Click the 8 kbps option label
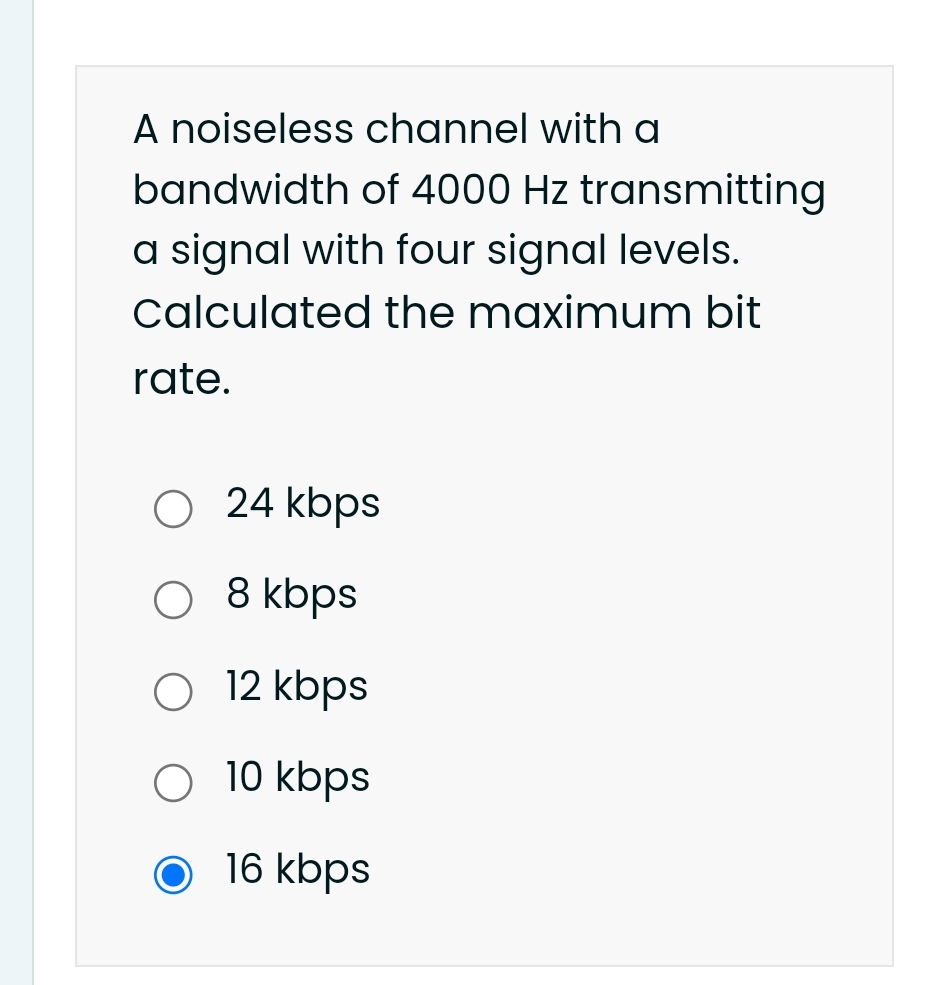This screenshot has width=928, height=985. click(290, 595)
